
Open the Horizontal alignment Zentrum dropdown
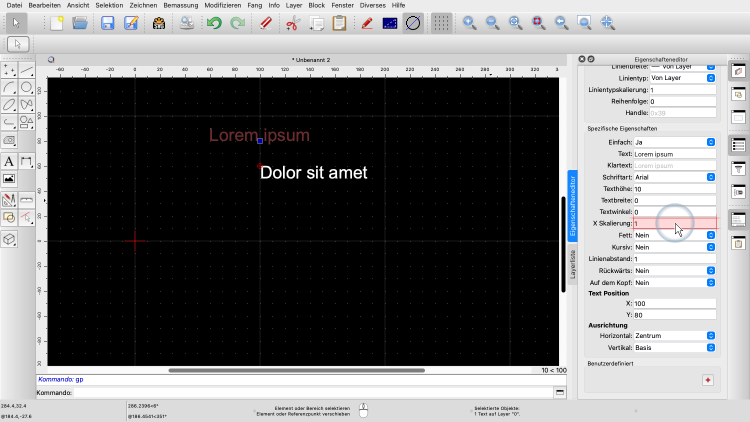[x=675, y=336]
